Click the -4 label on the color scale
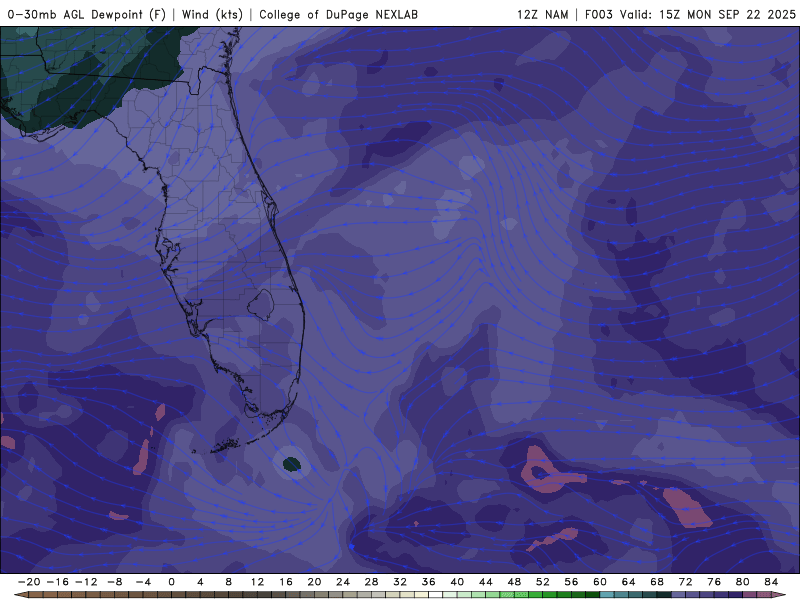 pos(143,582)
